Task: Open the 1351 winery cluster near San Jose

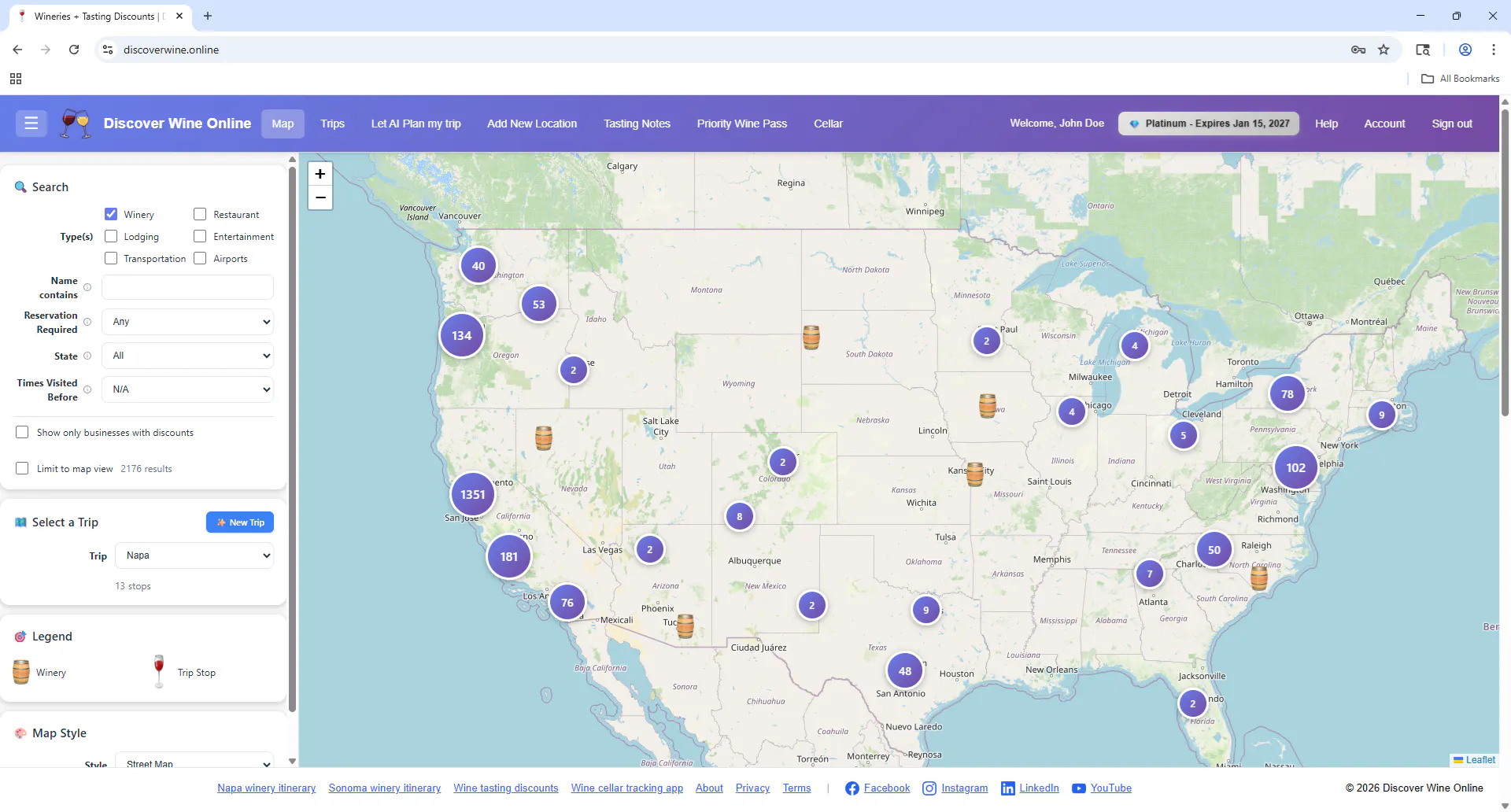Action: tap(472, 494)
